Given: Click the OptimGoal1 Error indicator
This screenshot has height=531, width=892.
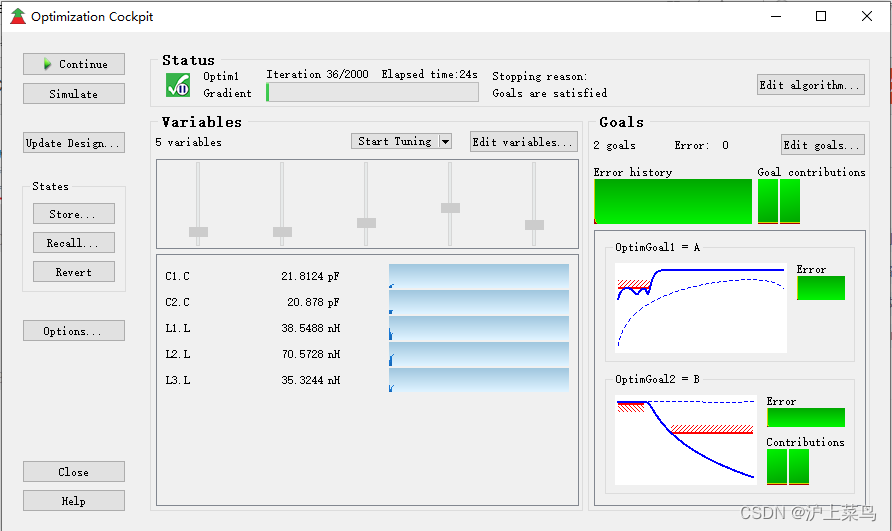Looking at the screenshot, I should 821,288.
